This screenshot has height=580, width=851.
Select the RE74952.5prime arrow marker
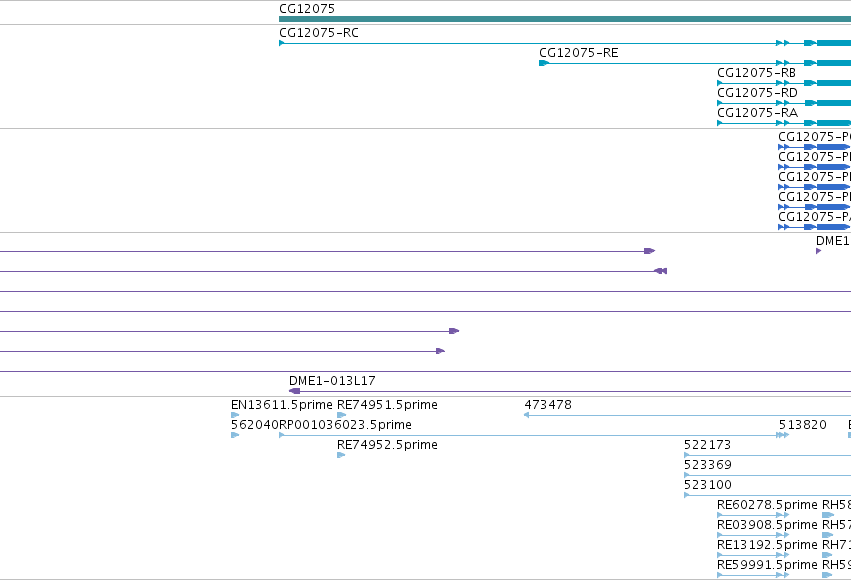[x=341, y=455]
